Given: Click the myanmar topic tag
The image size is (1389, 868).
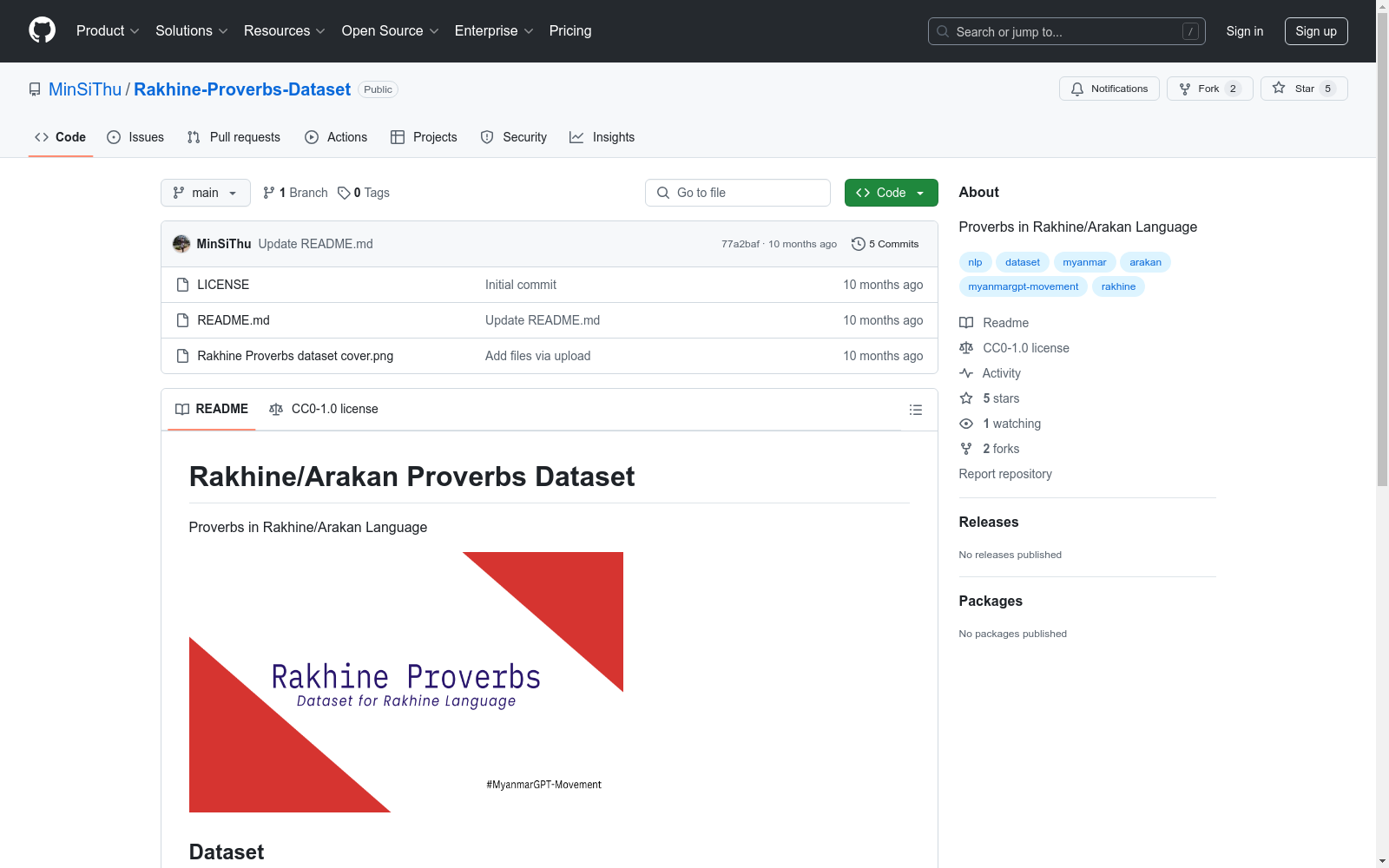Looking at the screenshot, I should [x=1084, y=262].
